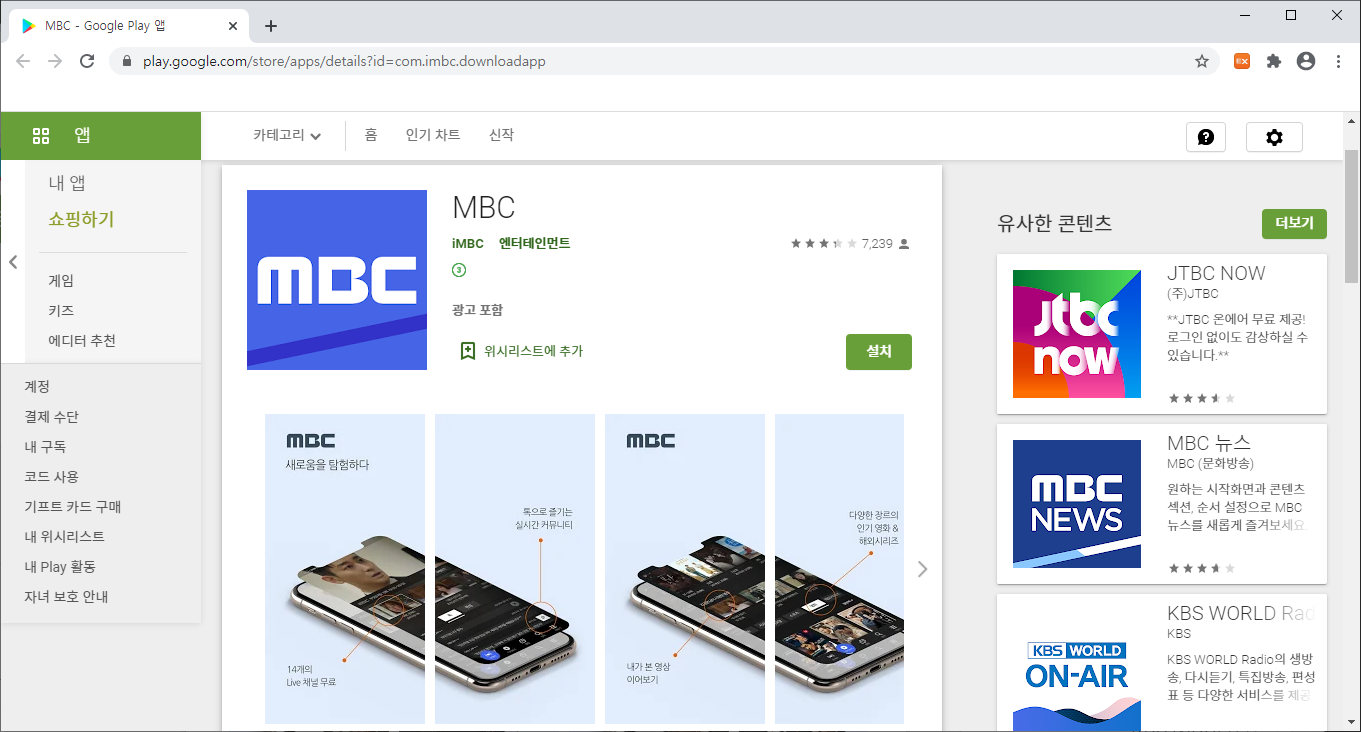Select 내 앱 in sidebar
Screen dimensions: 1361x732
[x=67, y=183]
